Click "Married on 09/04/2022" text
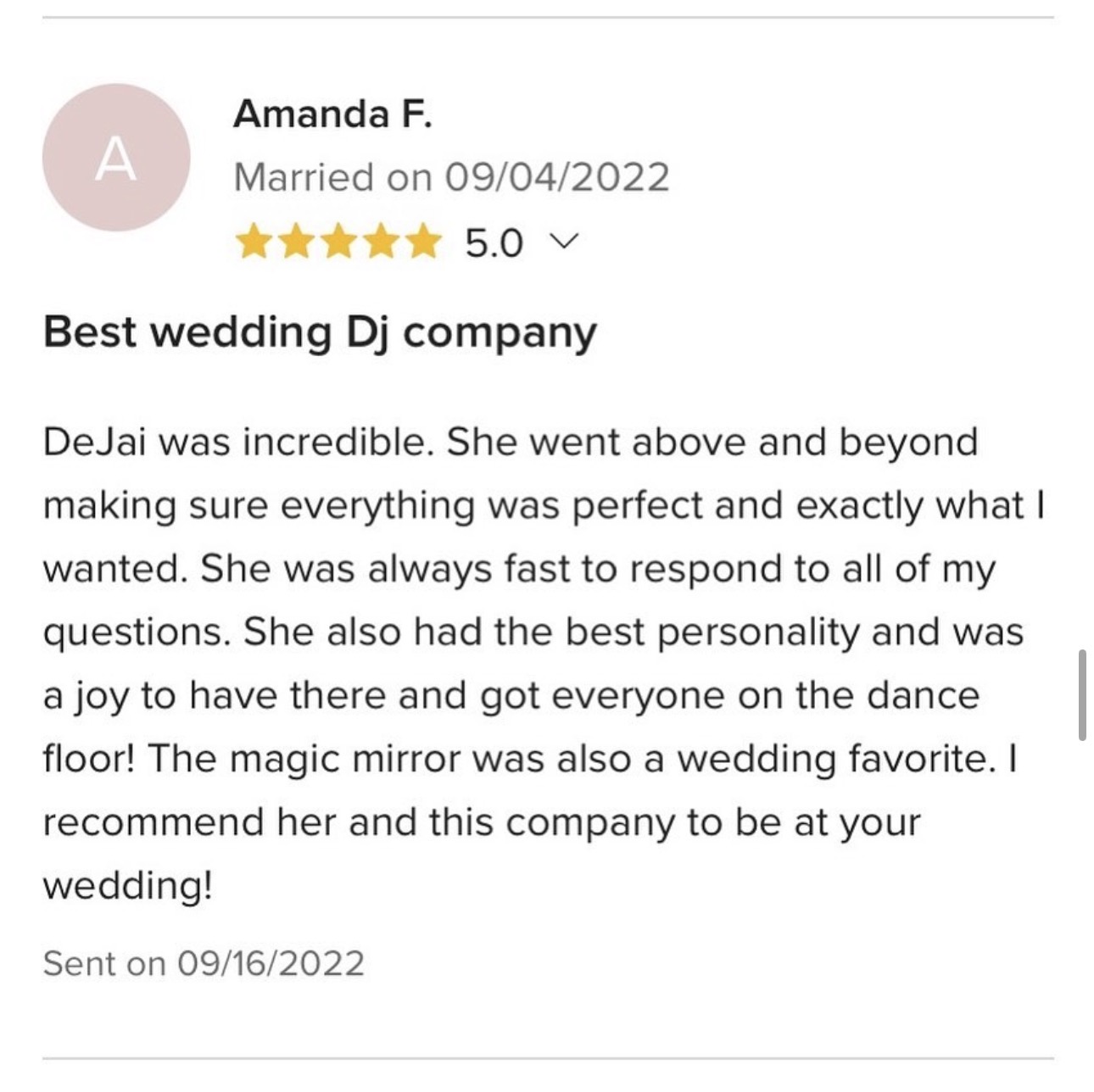1094x1092 pixels. pos(451,177)
